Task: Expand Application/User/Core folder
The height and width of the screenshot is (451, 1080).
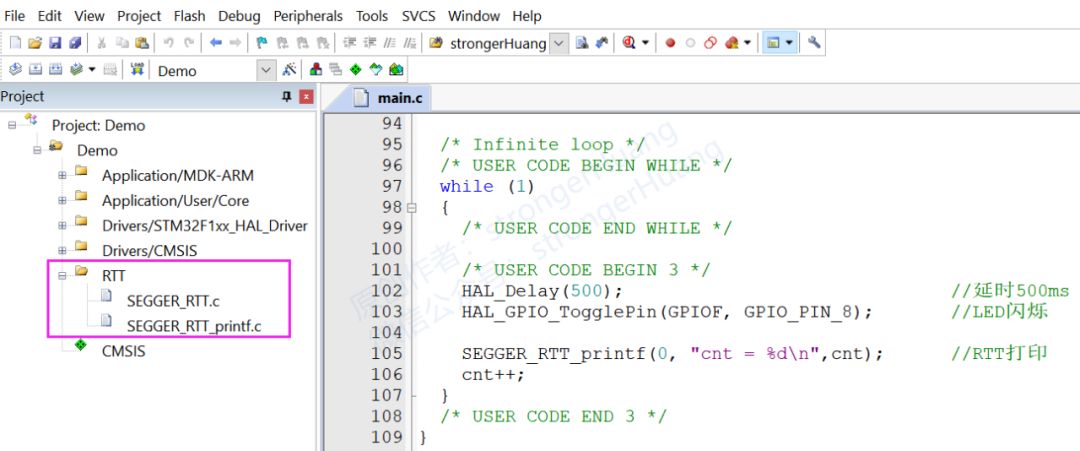Action: (x=63, y=200)
